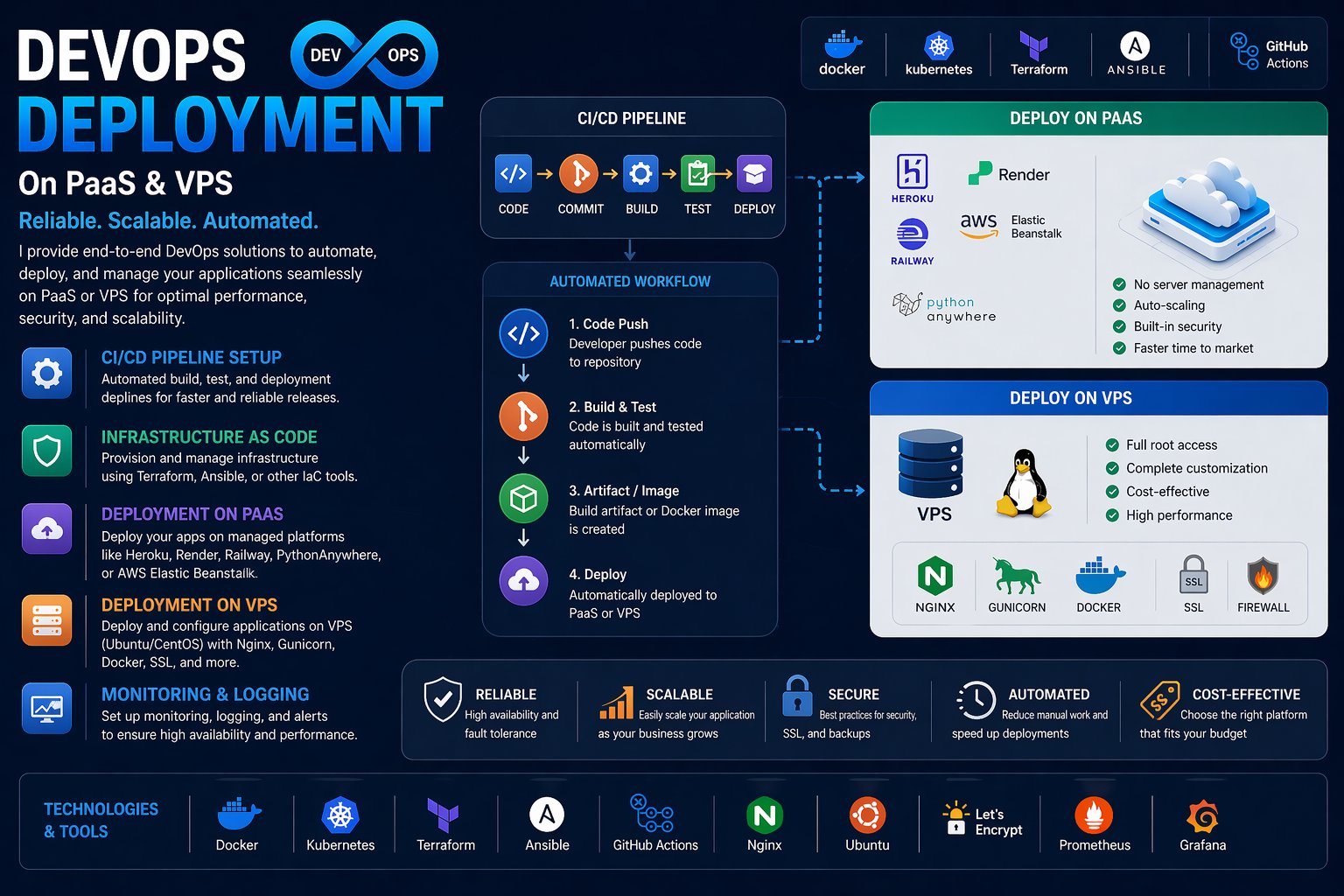
Task: Select the Railway logo in PaaS panel
Action: (x=912, y=234)
